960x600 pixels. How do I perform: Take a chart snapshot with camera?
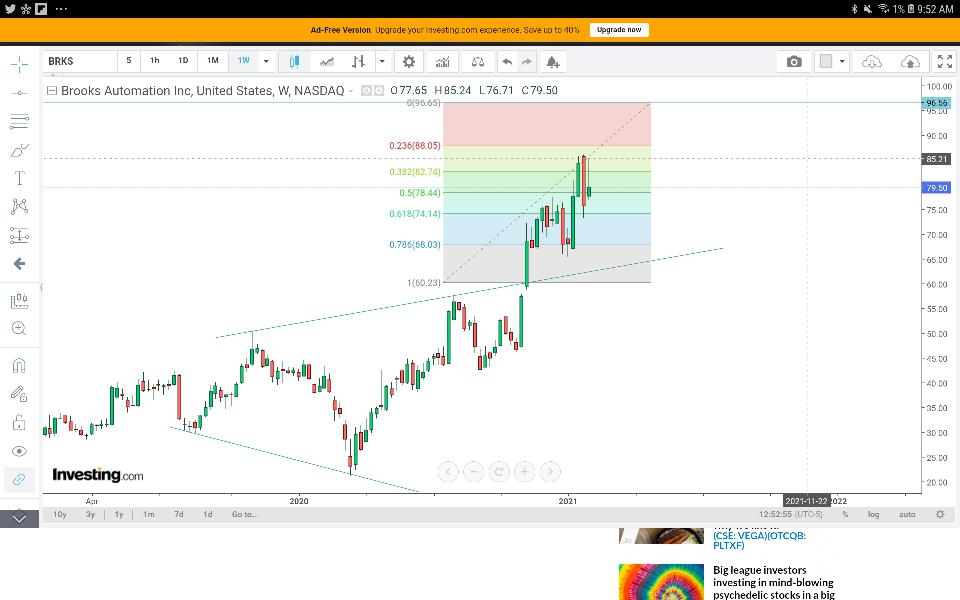(x=794, y=61)
